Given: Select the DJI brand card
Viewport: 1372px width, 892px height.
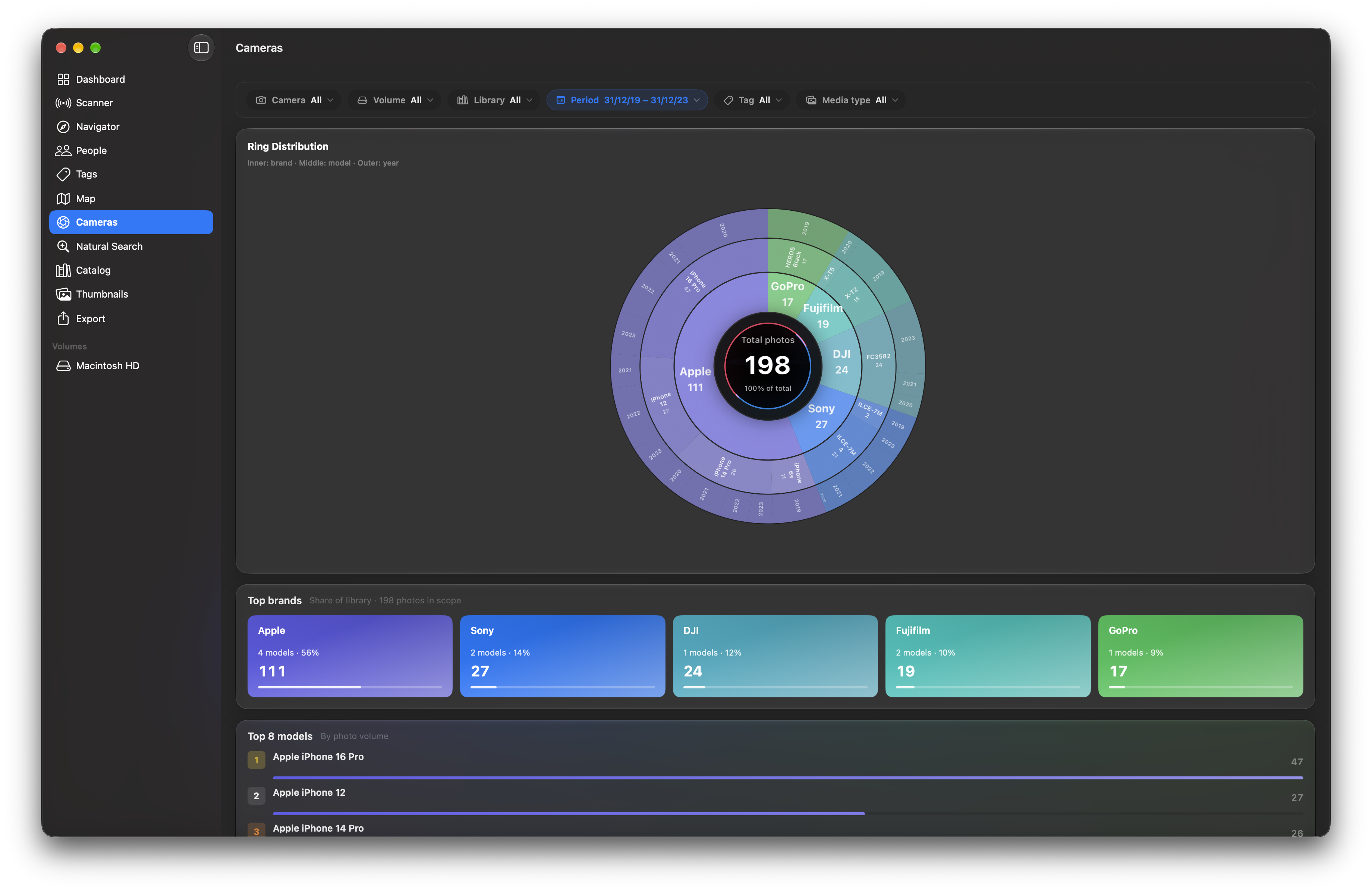Looking at the screenshot, I should 775,656.
